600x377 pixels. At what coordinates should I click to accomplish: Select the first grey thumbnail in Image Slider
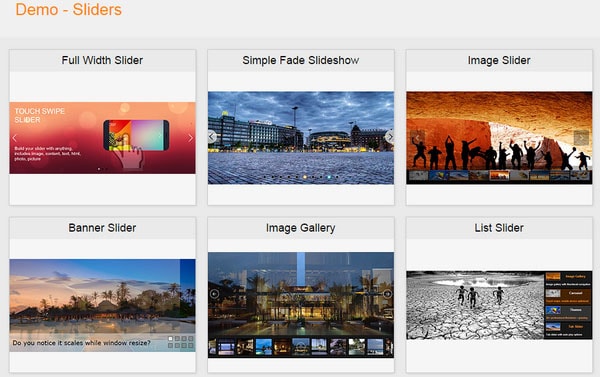[x=418, y=175]
